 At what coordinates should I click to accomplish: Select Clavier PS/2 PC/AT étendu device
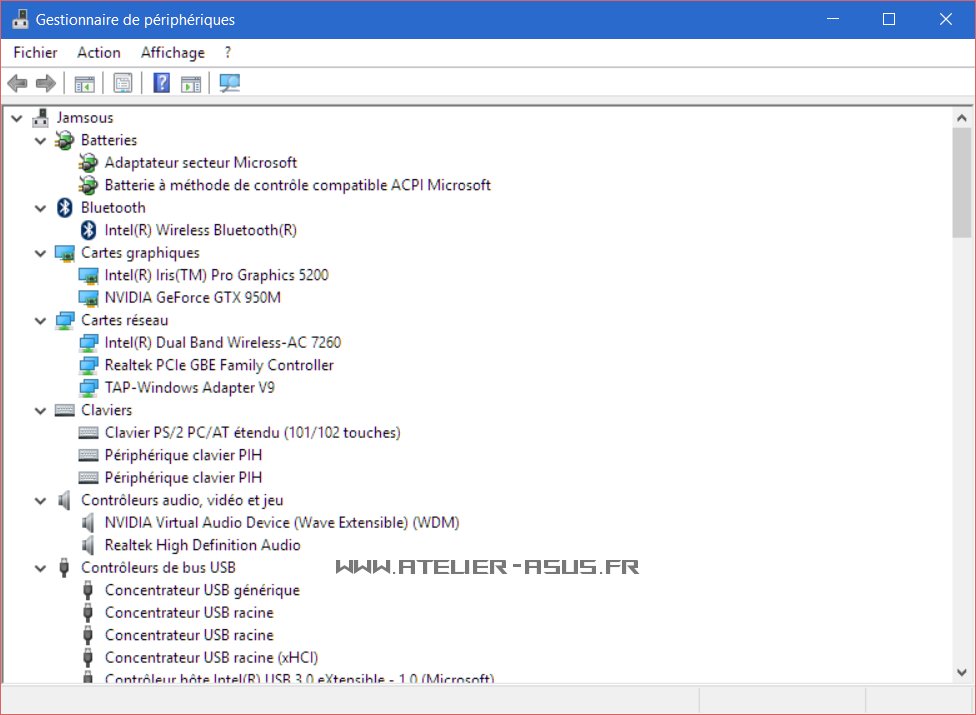(252, 433)
